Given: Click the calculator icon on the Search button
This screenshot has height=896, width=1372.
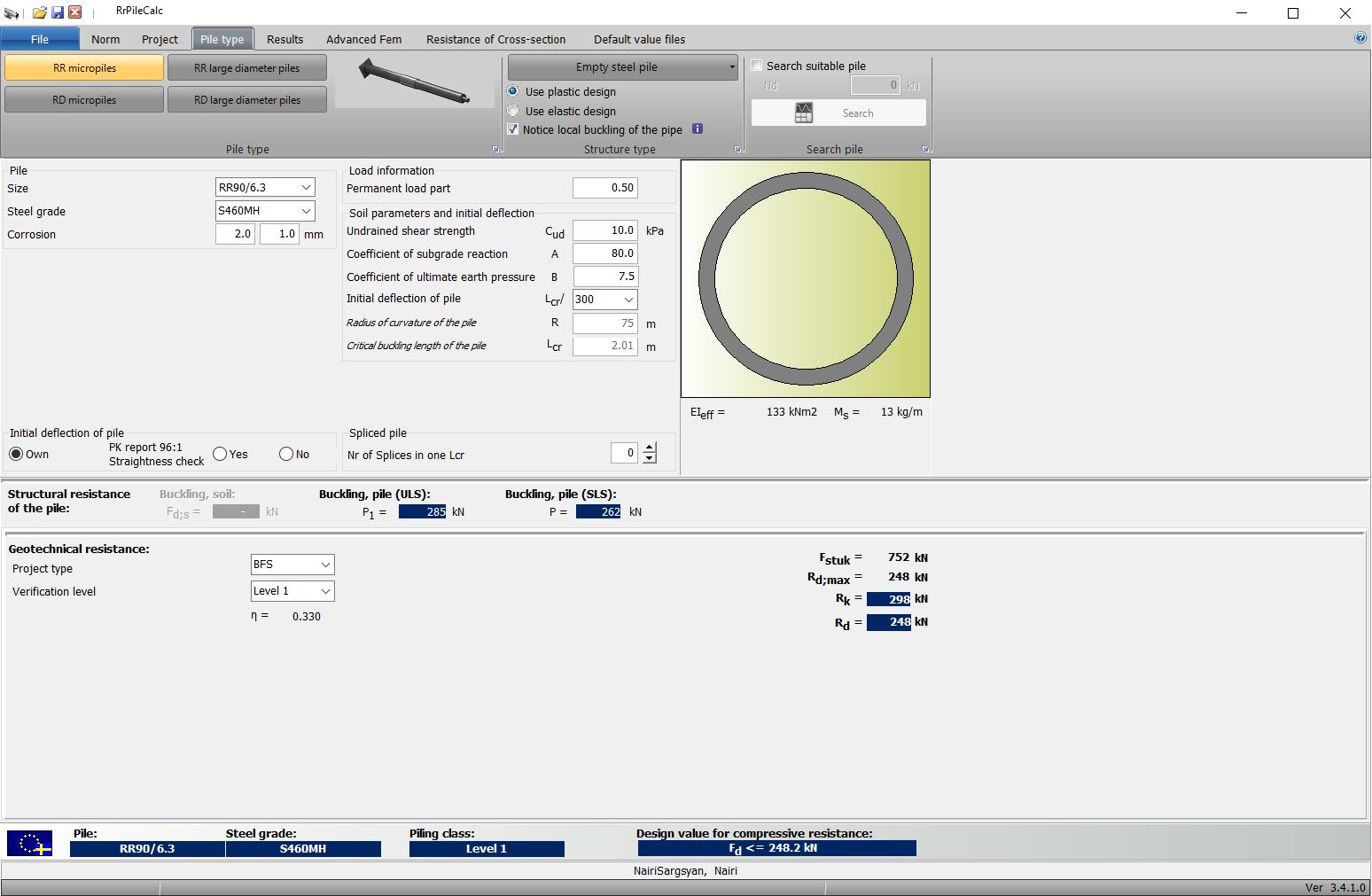Looking at the screenshot, I should pos(804,113).
